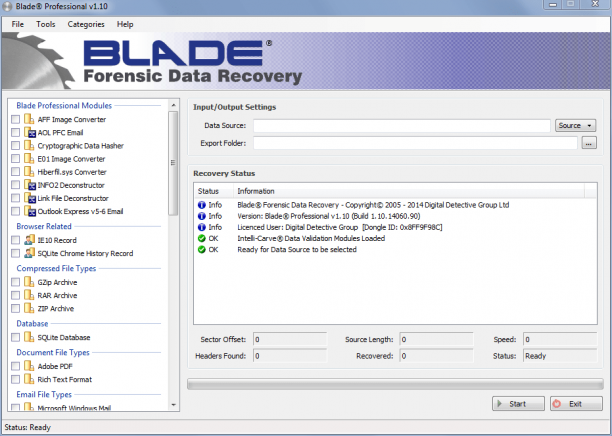Click the Rich Text Format icon
The width and height of the screenshot is (612, 436).
click(x=29, y=379)
